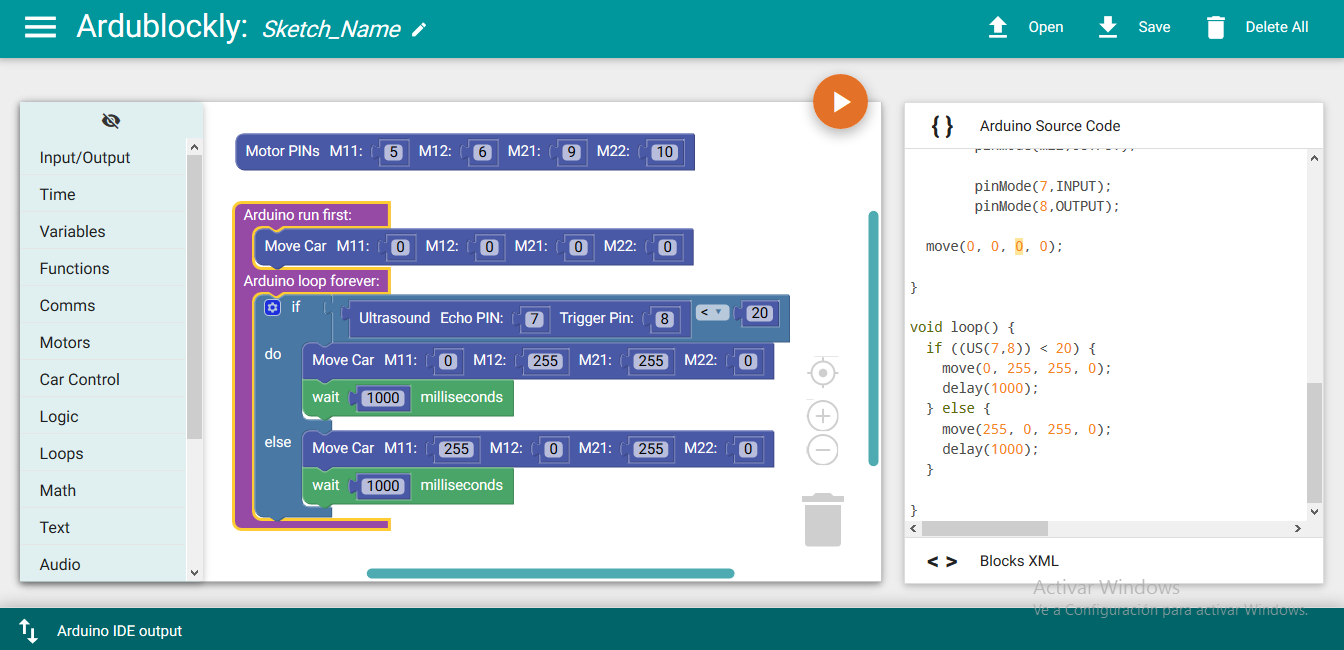
Task: Open the Time toolbox category
Action: pos(104,194)
